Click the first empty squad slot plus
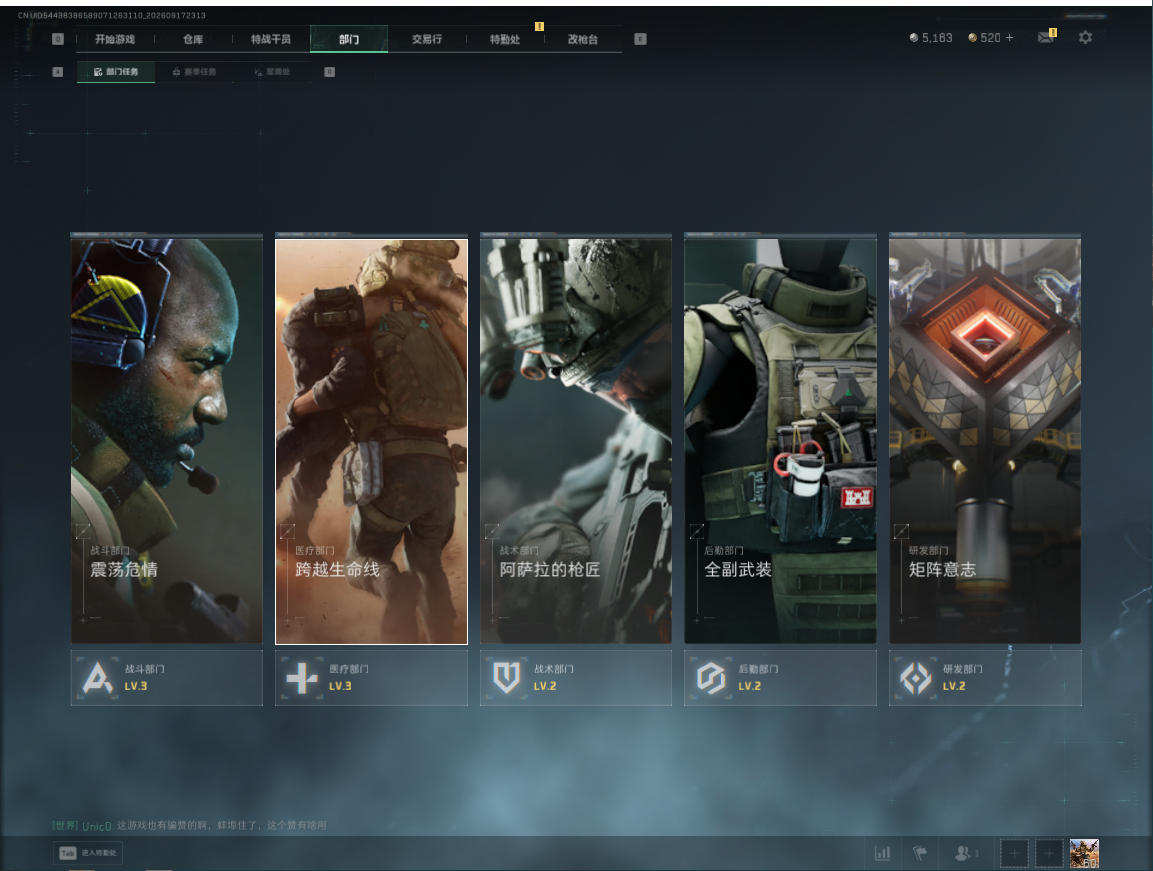This screenshot has width=1153, height=871. 1013,853
